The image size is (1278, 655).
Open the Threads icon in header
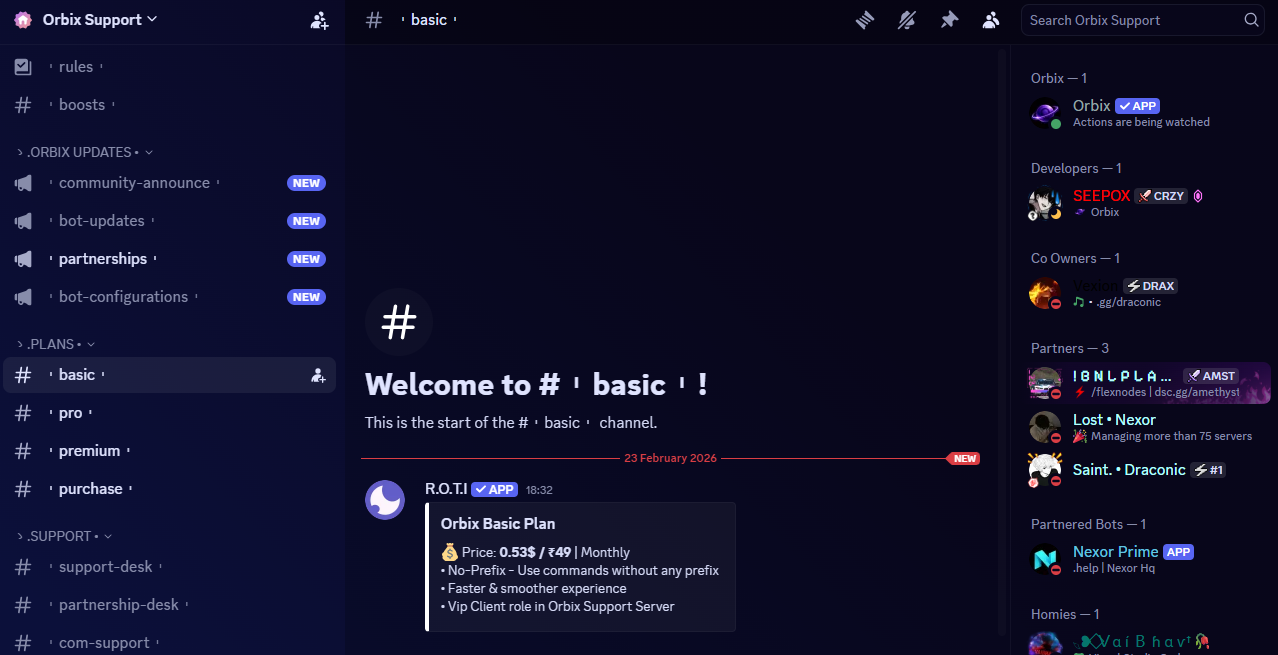(x=865, y=20)
